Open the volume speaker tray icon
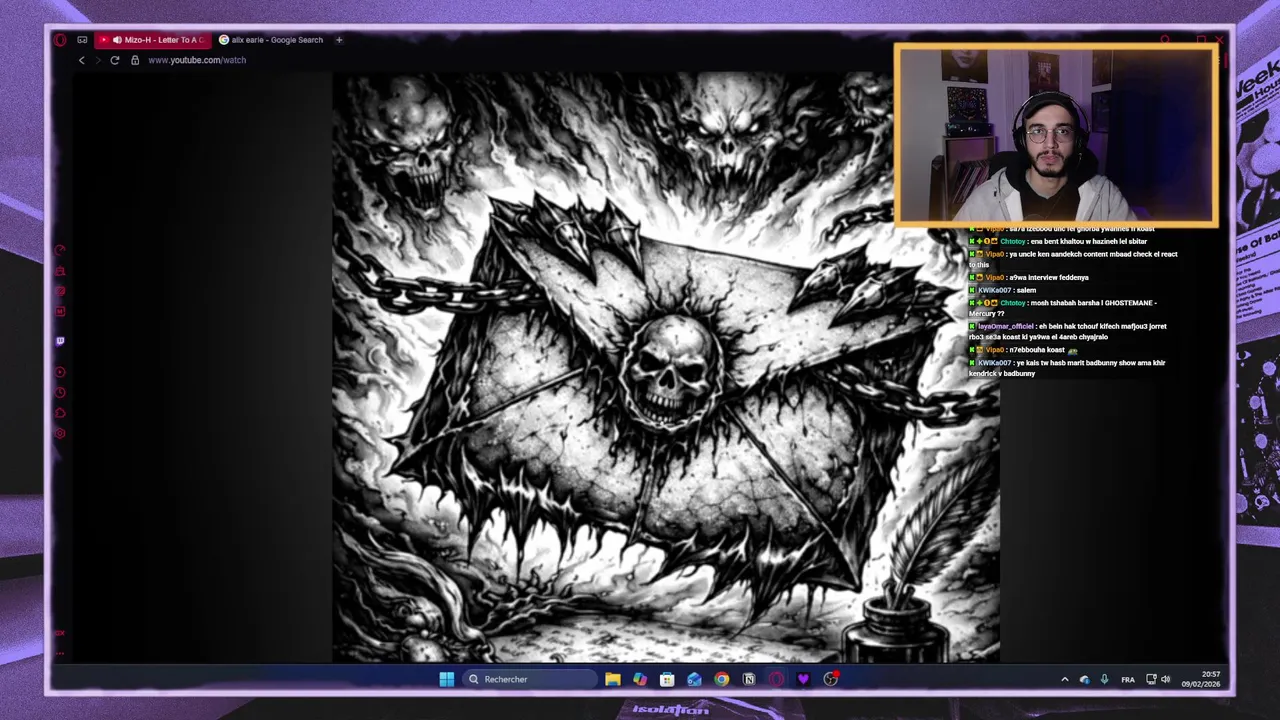 pos(1166,680)
